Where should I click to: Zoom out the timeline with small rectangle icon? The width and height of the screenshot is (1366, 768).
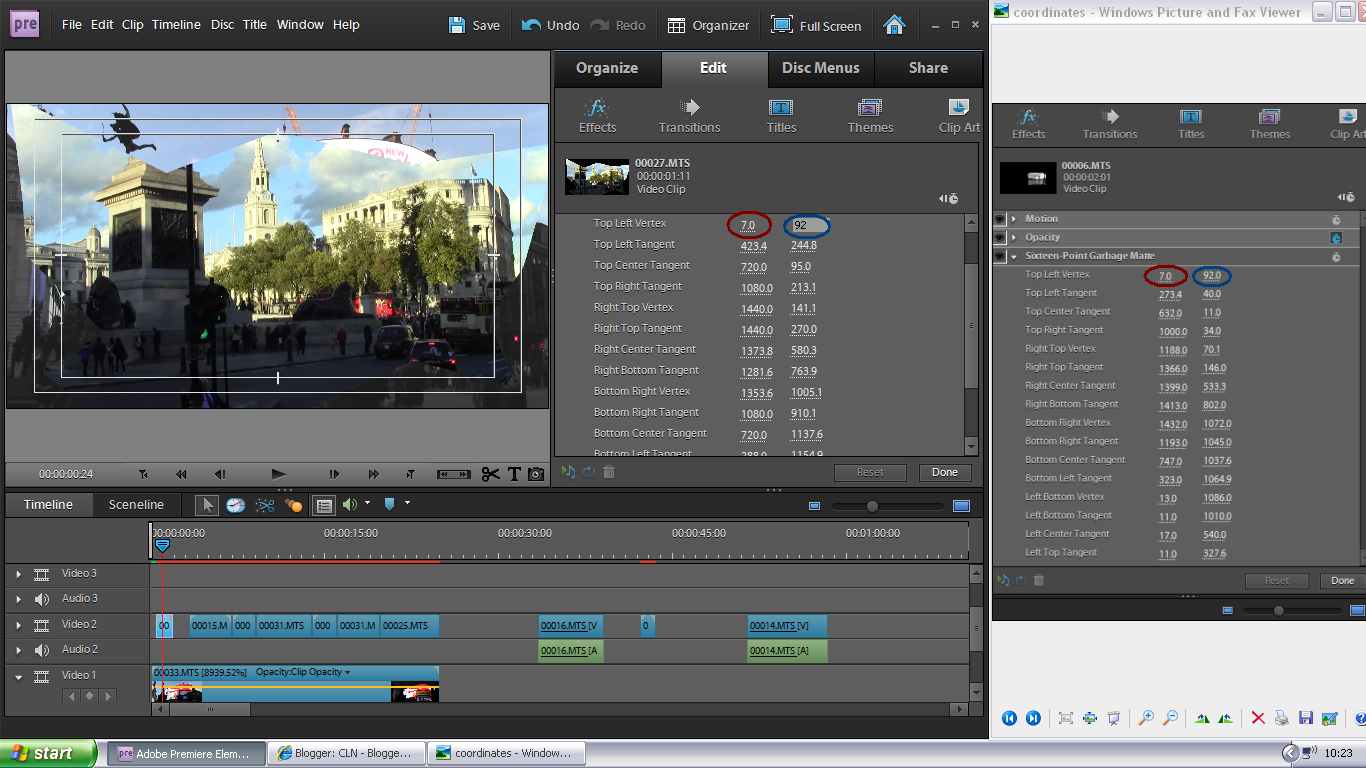click(x=814, y=506)
